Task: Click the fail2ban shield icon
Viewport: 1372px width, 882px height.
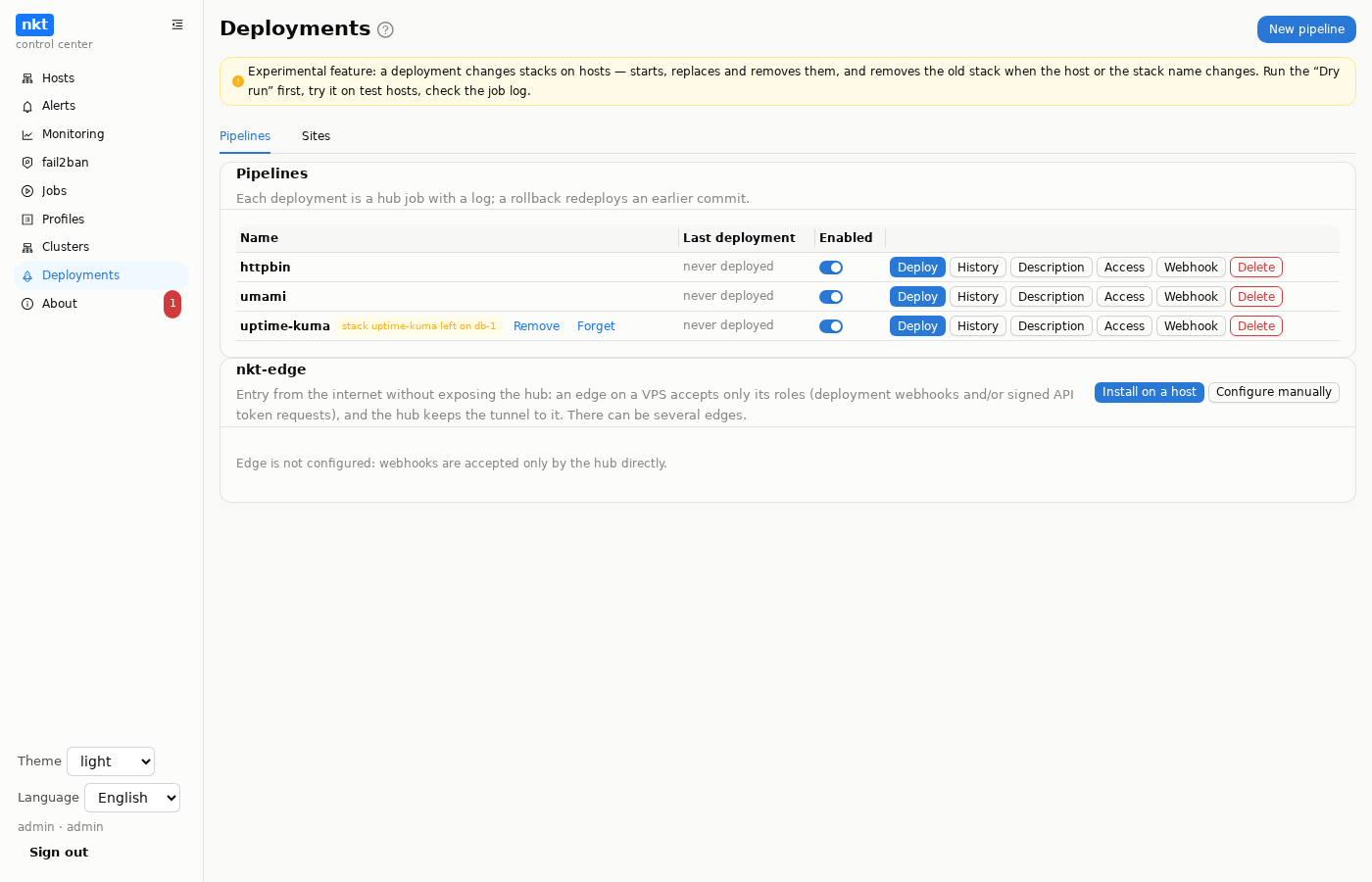Action: (x=27, y=163)
